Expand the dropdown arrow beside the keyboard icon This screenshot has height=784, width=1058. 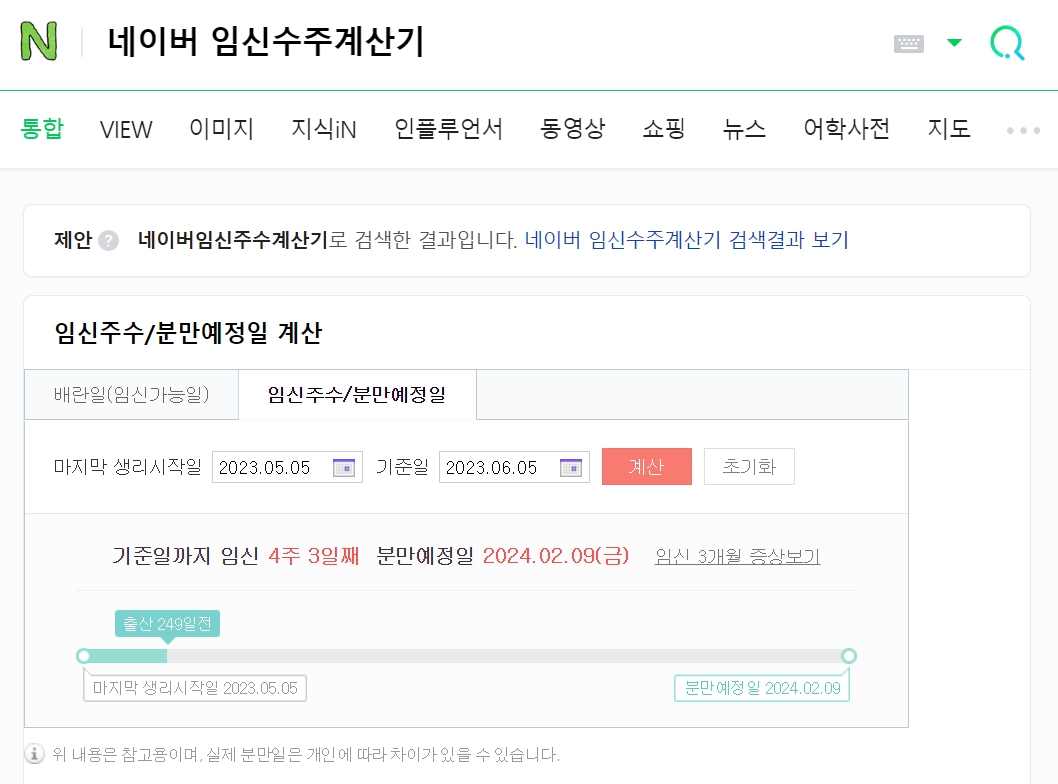pos(954,41)
